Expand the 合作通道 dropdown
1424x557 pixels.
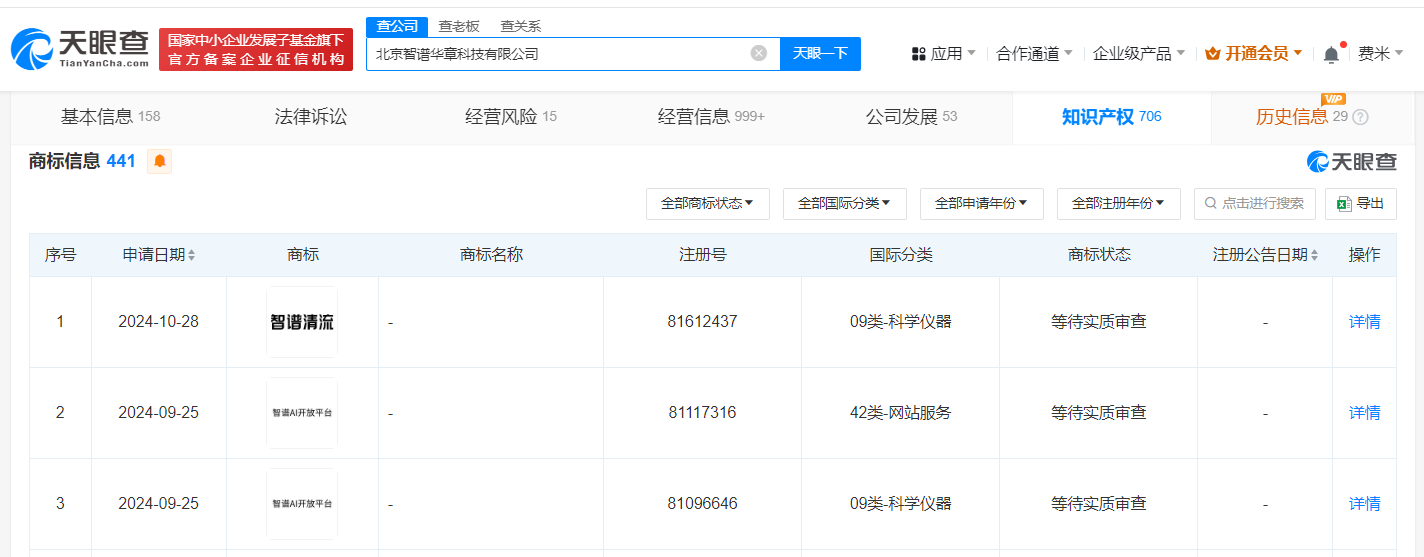(x=1034, y=54)
